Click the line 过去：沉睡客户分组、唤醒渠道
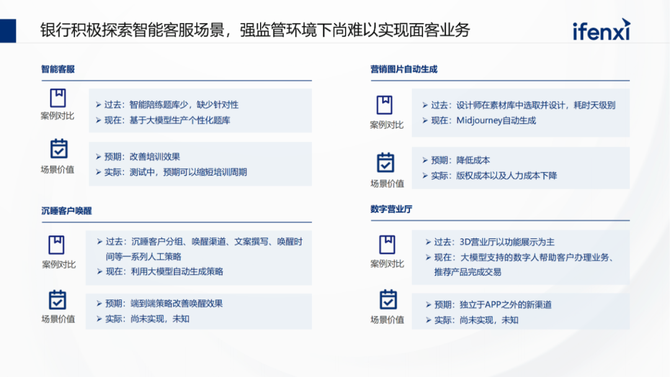 tap(200, 249)
